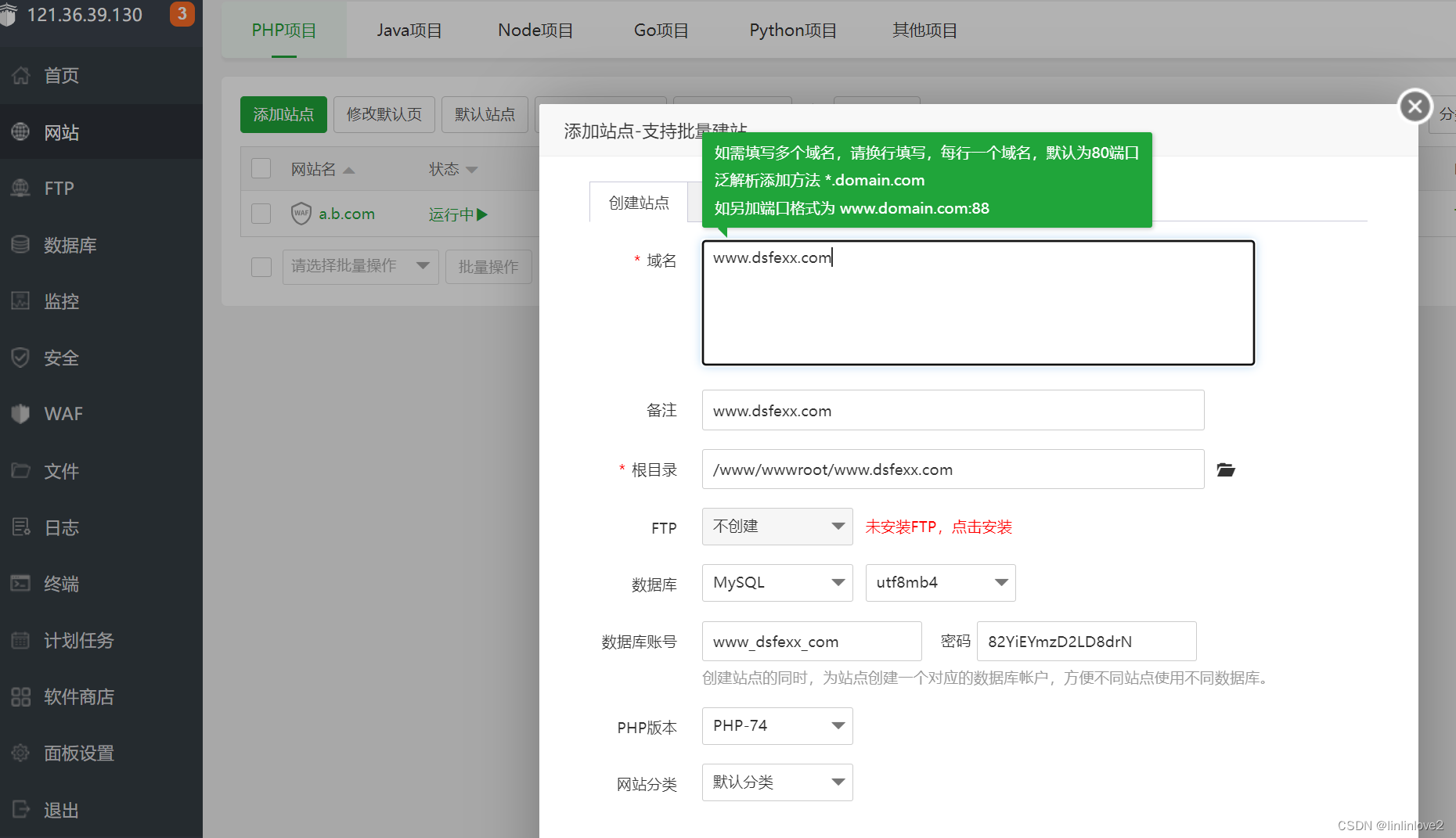This screenshot has height=838, width=1456.
Task: Click the log icon beside 日志
Action: click(21, 527)
